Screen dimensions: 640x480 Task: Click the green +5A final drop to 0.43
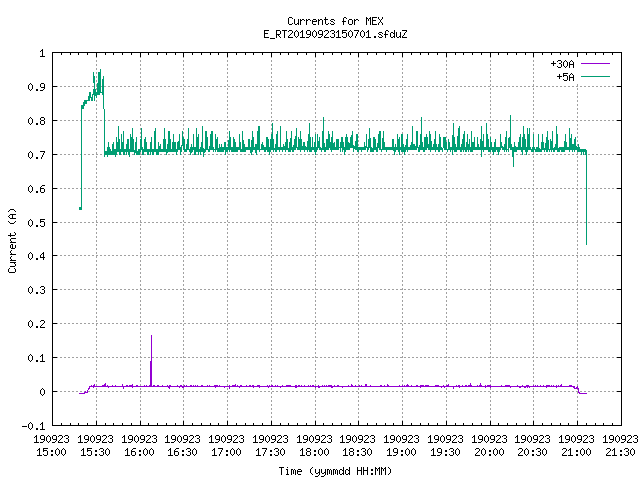[x=587, y=198]
